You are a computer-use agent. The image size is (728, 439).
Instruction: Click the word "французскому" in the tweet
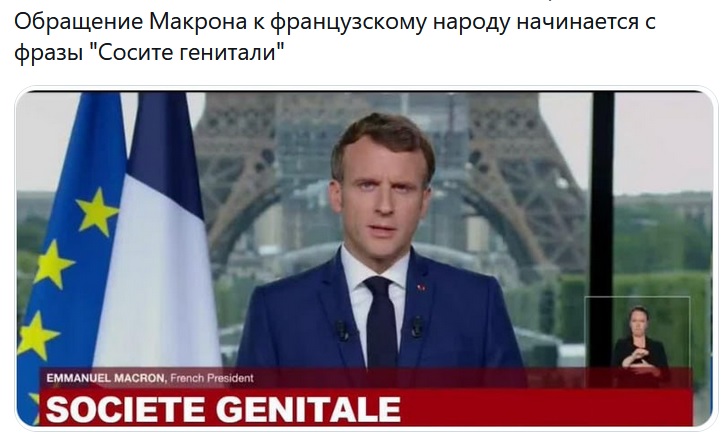point(348,23)
